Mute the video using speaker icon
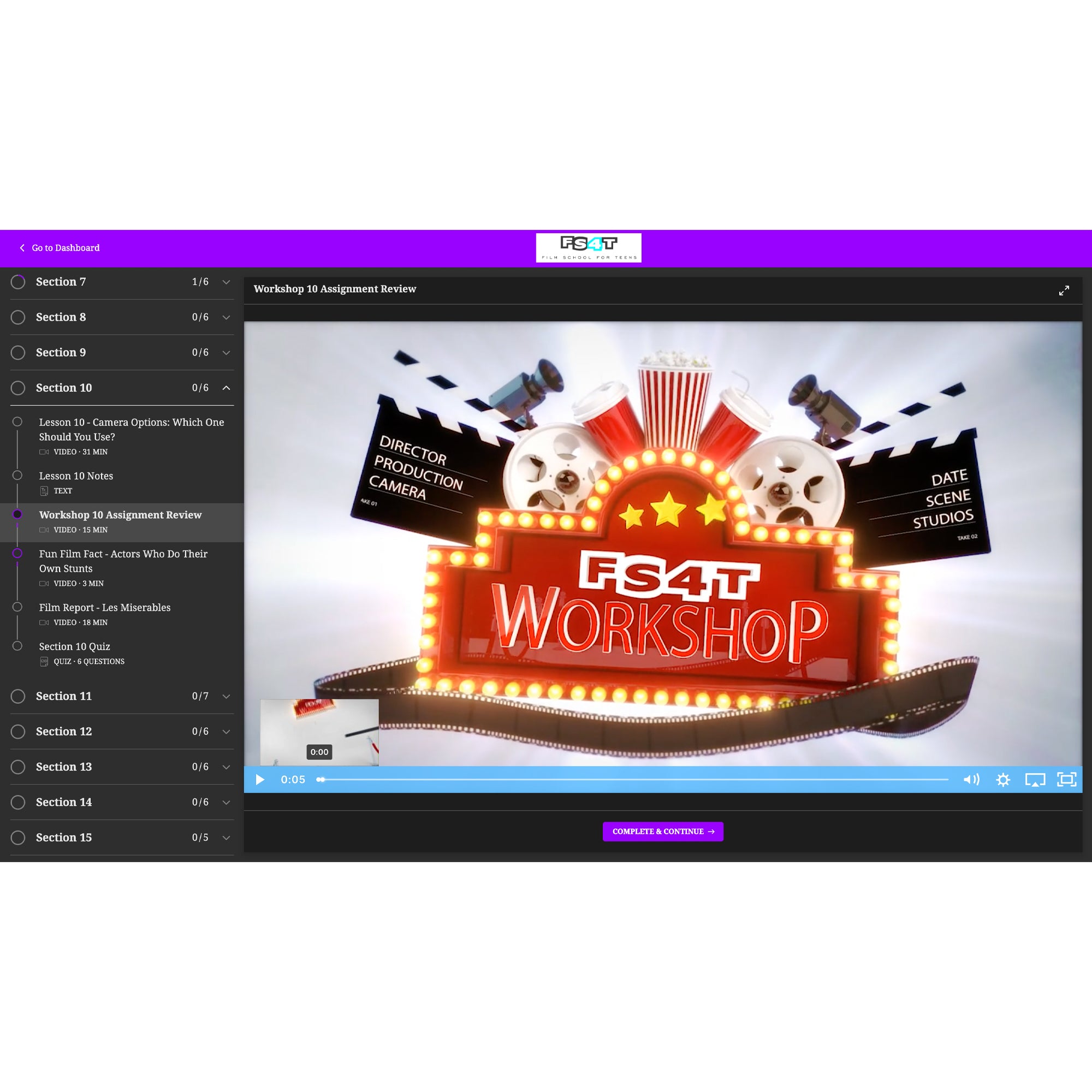1092x1092 pixels. click(x=971, y=779)
